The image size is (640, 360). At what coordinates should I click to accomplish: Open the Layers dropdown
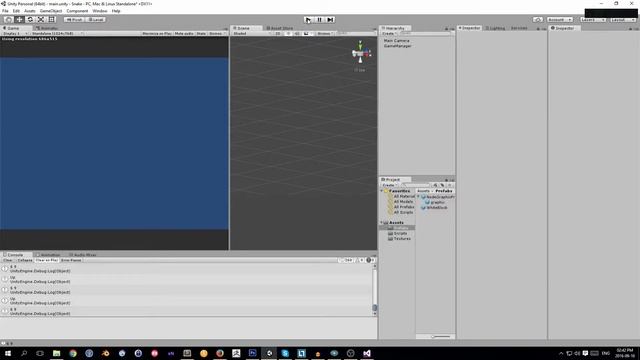(x=593, y=20)
